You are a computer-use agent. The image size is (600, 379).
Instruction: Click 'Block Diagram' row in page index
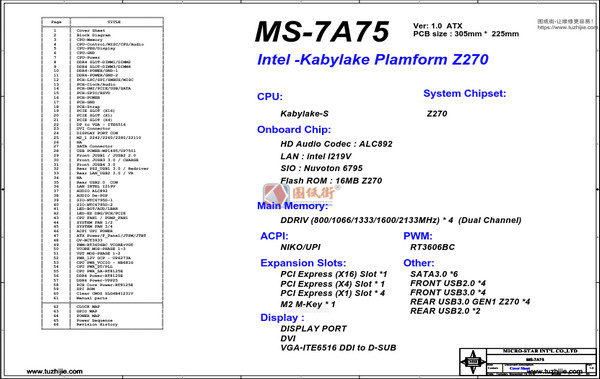coord(93,35)
